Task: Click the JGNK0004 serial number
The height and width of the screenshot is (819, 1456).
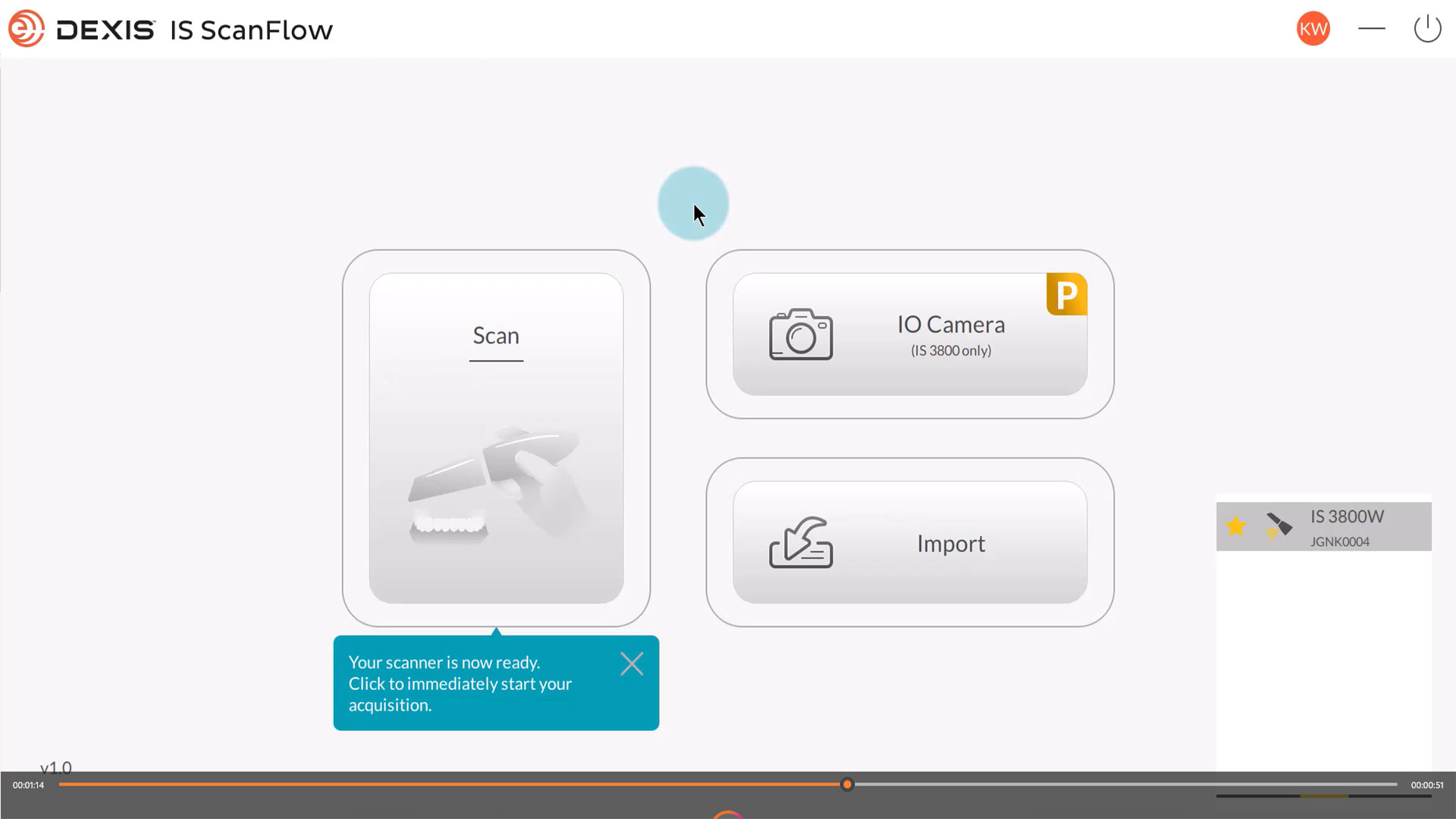Action: [1339, 541]
